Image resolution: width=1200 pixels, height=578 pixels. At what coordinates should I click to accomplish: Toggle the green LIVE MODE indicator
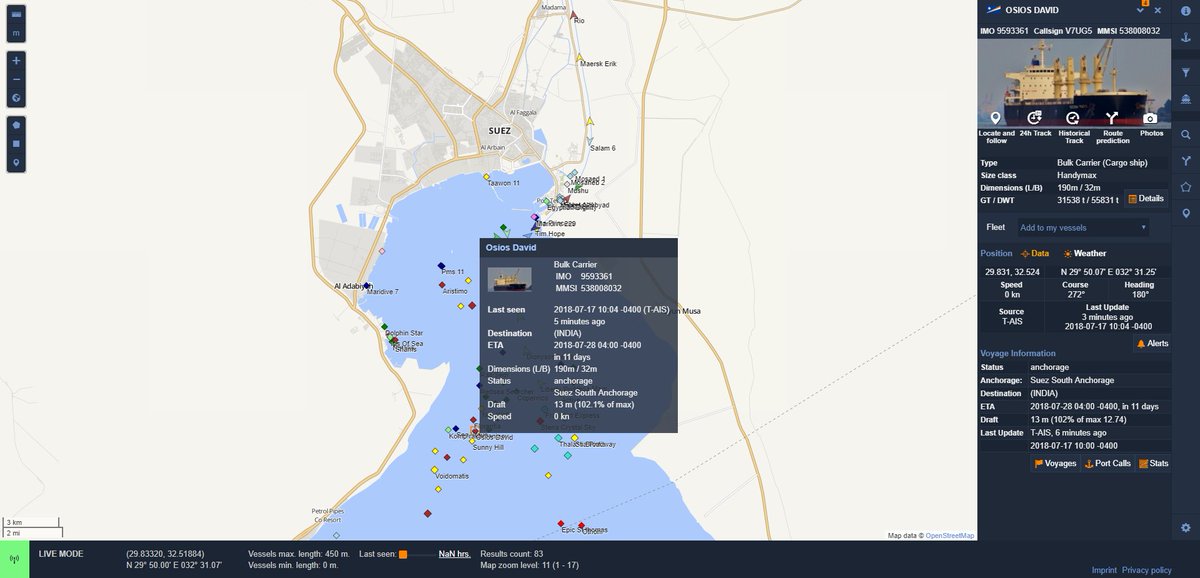pos(15,559)
